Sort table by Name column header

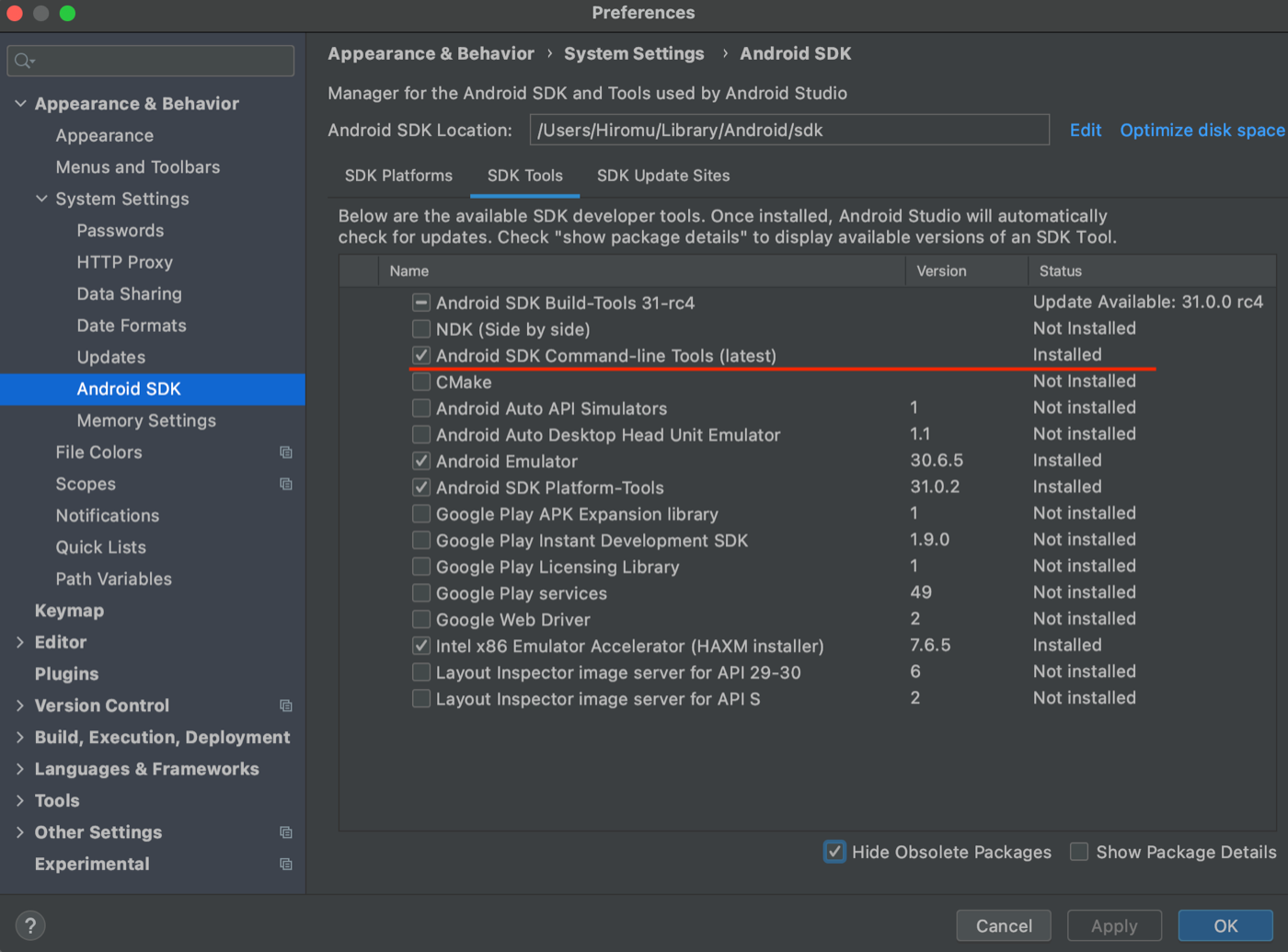point(642,271)
